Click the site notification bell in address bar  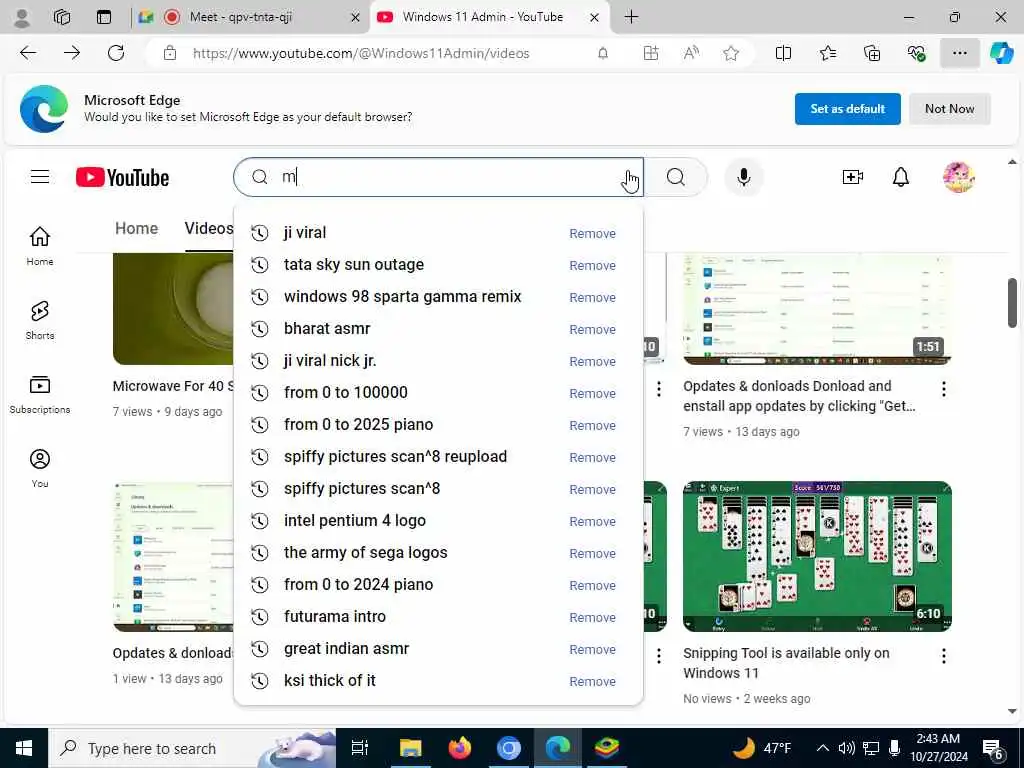click(x=603, y=54)
